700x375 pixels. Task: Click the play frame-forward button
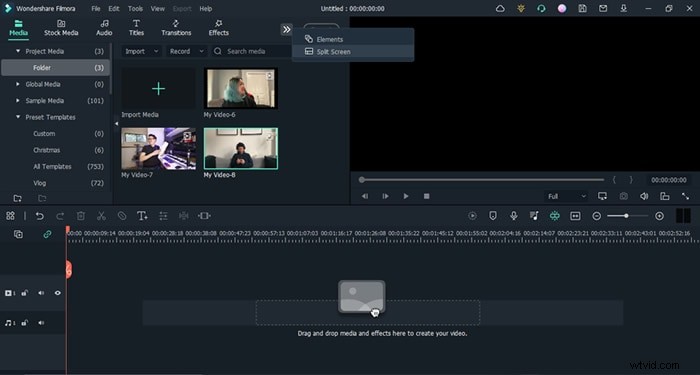click(x=385, y=196)
